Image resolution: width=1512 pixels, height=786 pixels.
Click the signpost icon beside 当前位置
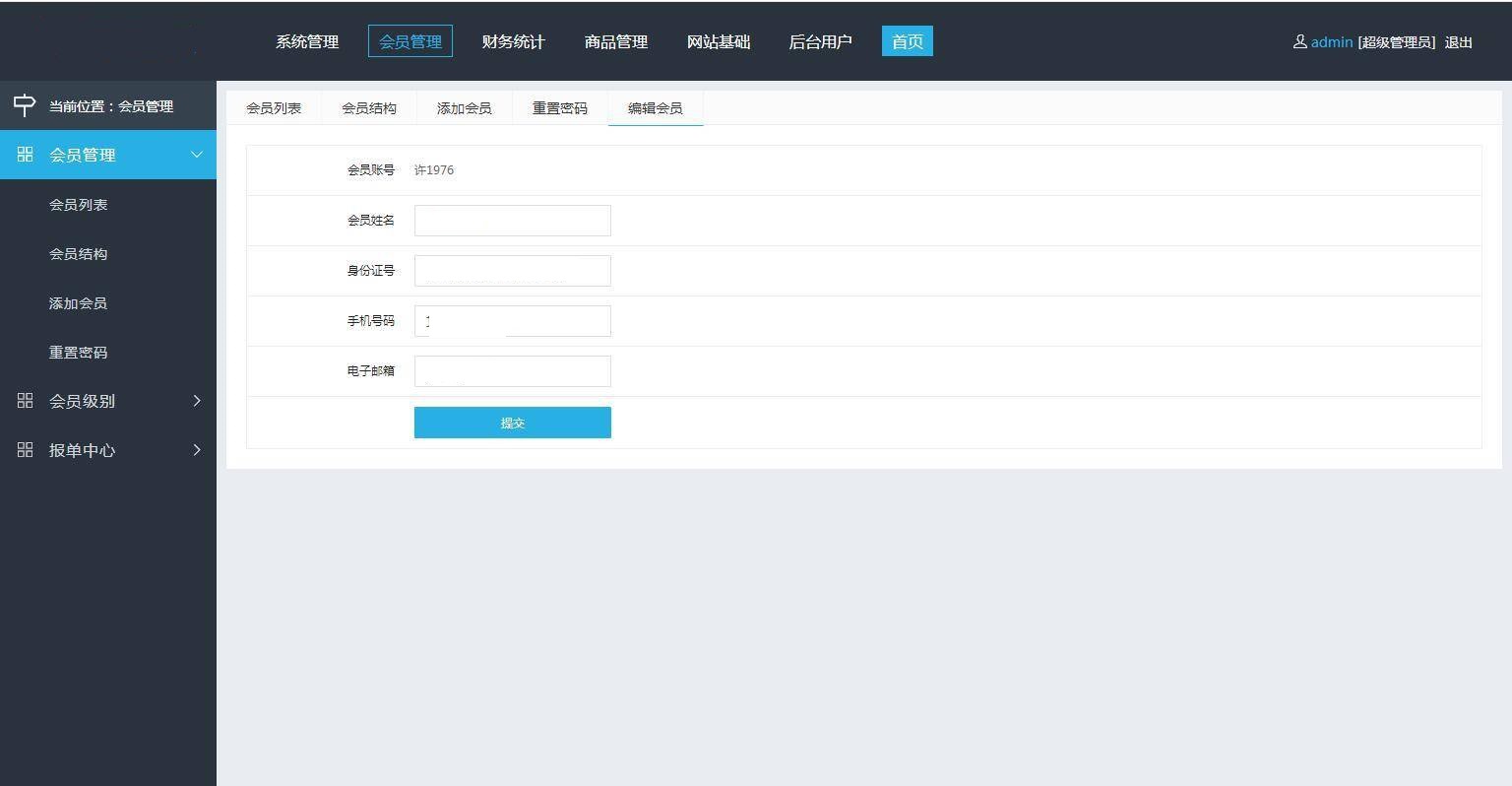(x=25, y=105)
